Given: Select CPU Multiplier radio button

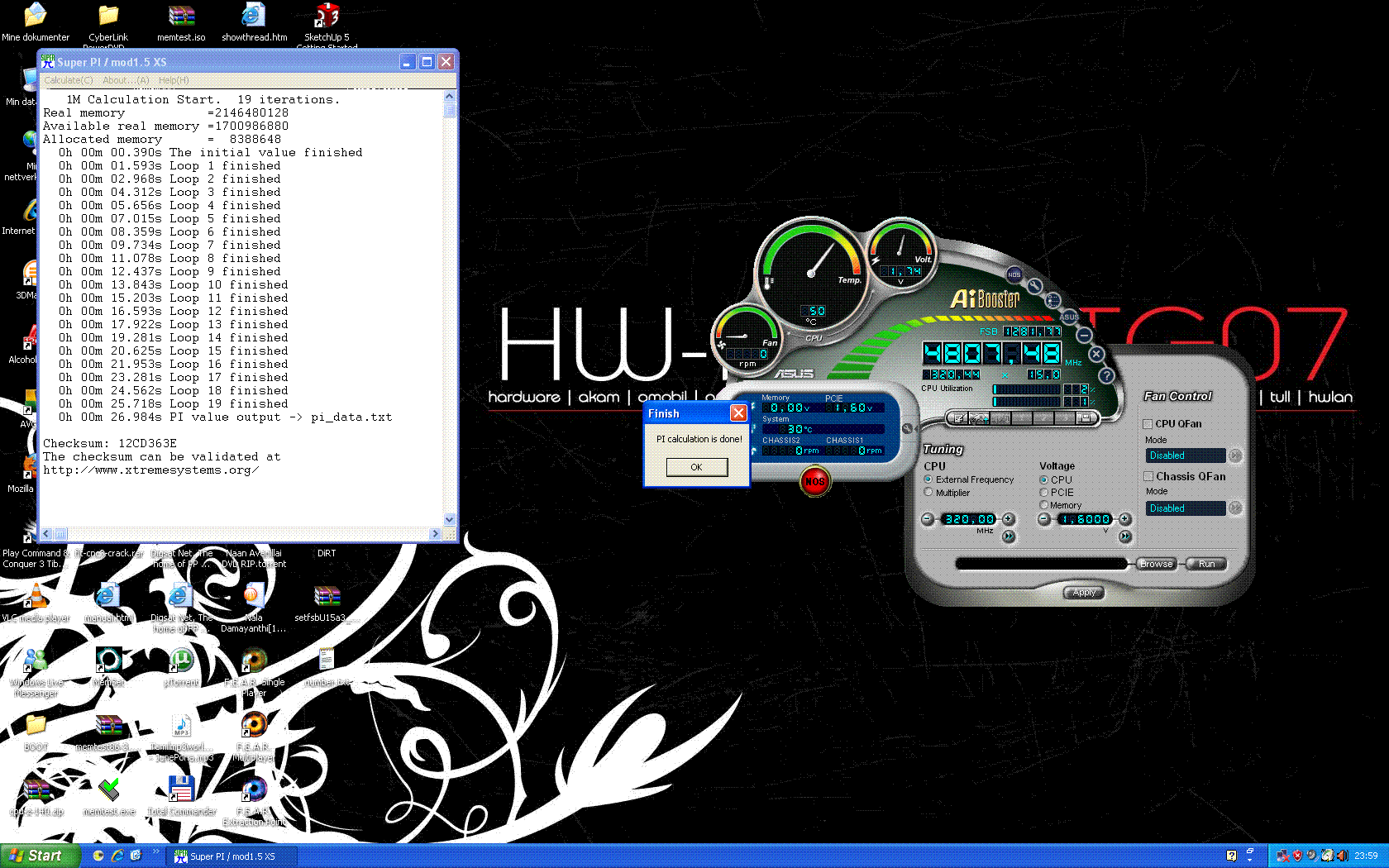Looking at the screenshot, I should point(928,493).
